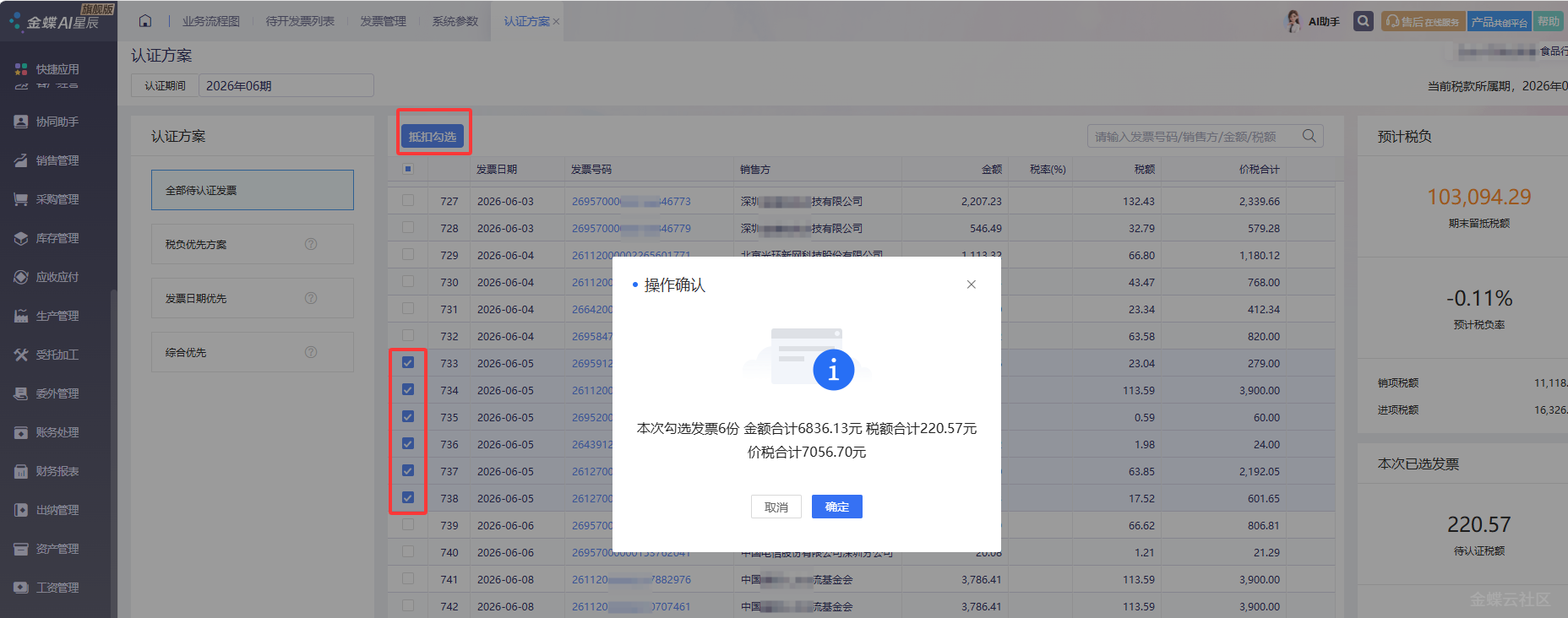This screenshot has width=1568, height=618.
Task: Open invoice number link in row 727
Action: click(631, 201)
